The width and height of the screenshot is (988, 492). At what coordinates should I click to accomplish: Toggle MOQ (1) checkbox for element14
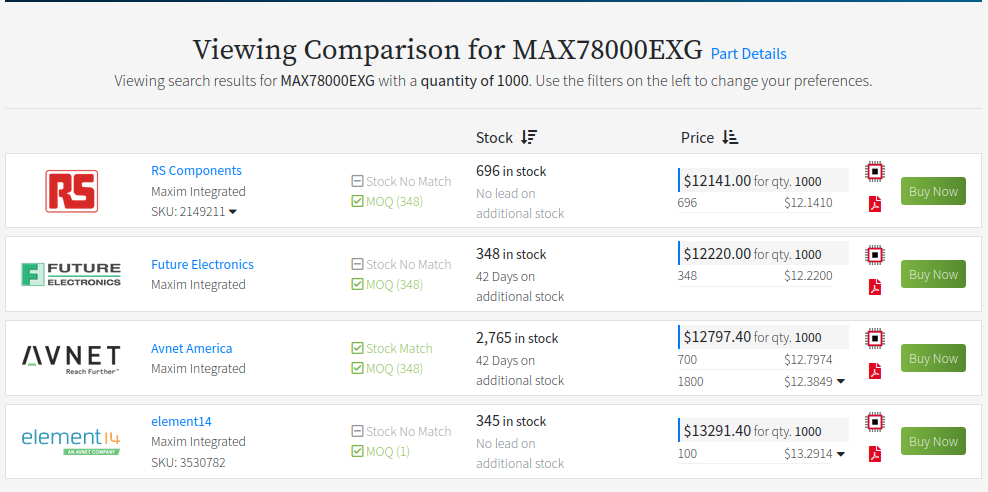pos(357,452)
